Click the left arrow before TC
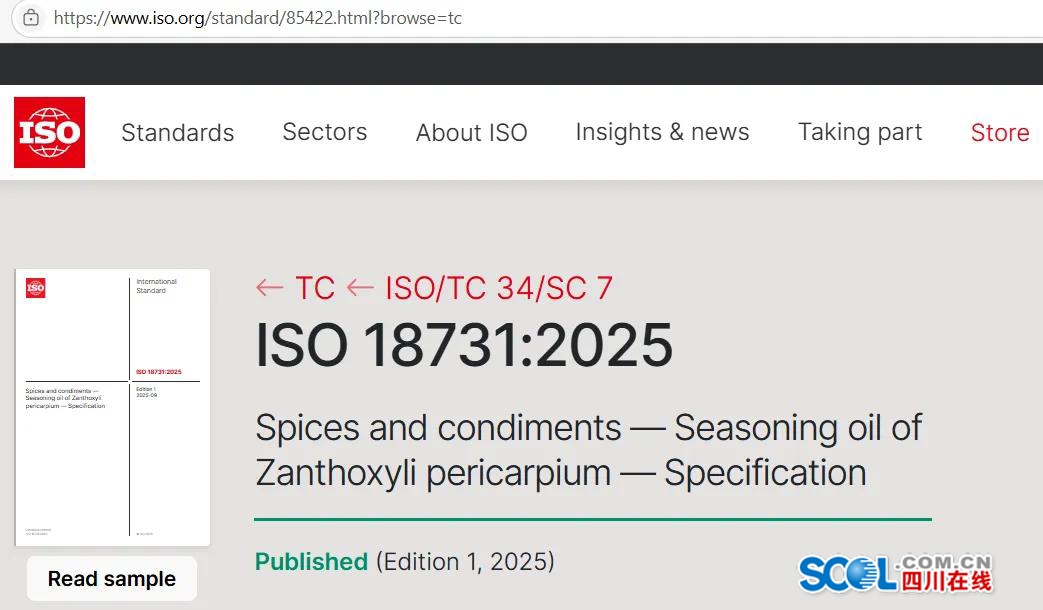This screenshot has width=1043, height=610. [x=269, y=289]
